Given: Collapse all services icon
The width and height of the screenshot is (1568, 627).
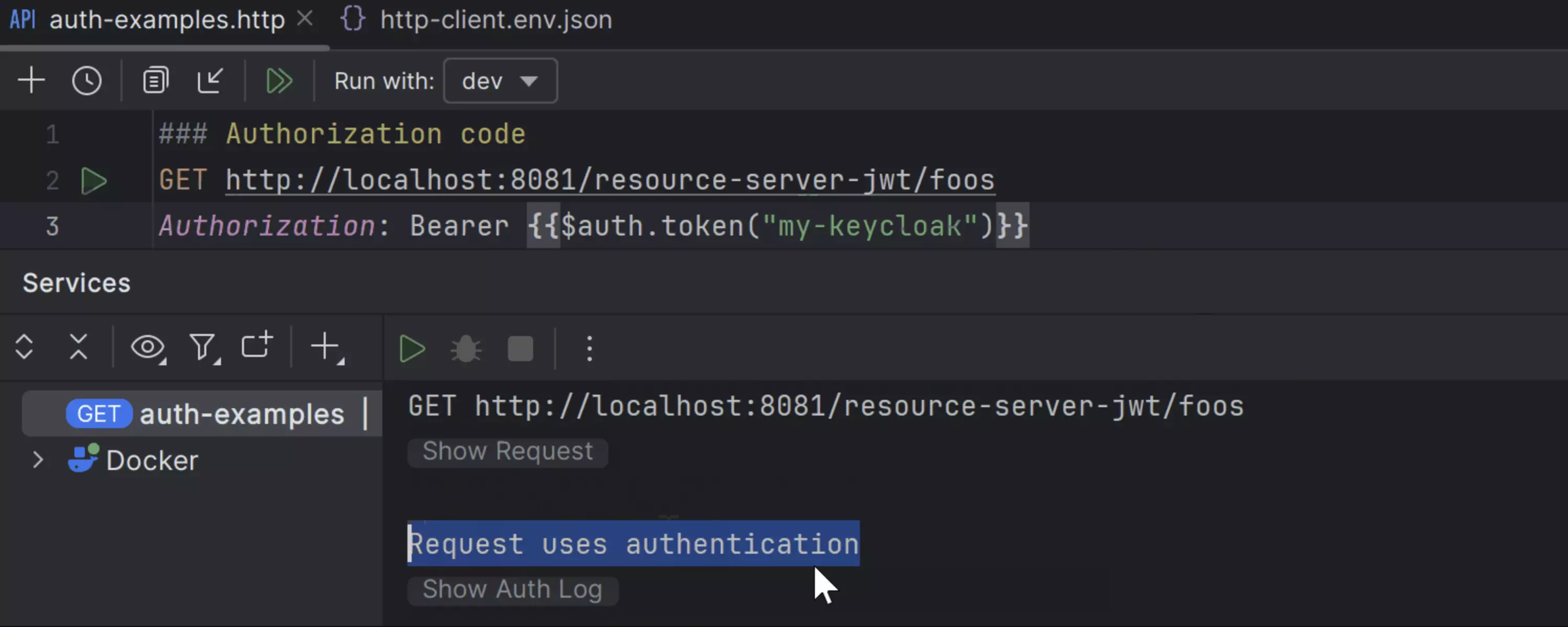Looking at the screenshot, I should (x=79, y=347).
